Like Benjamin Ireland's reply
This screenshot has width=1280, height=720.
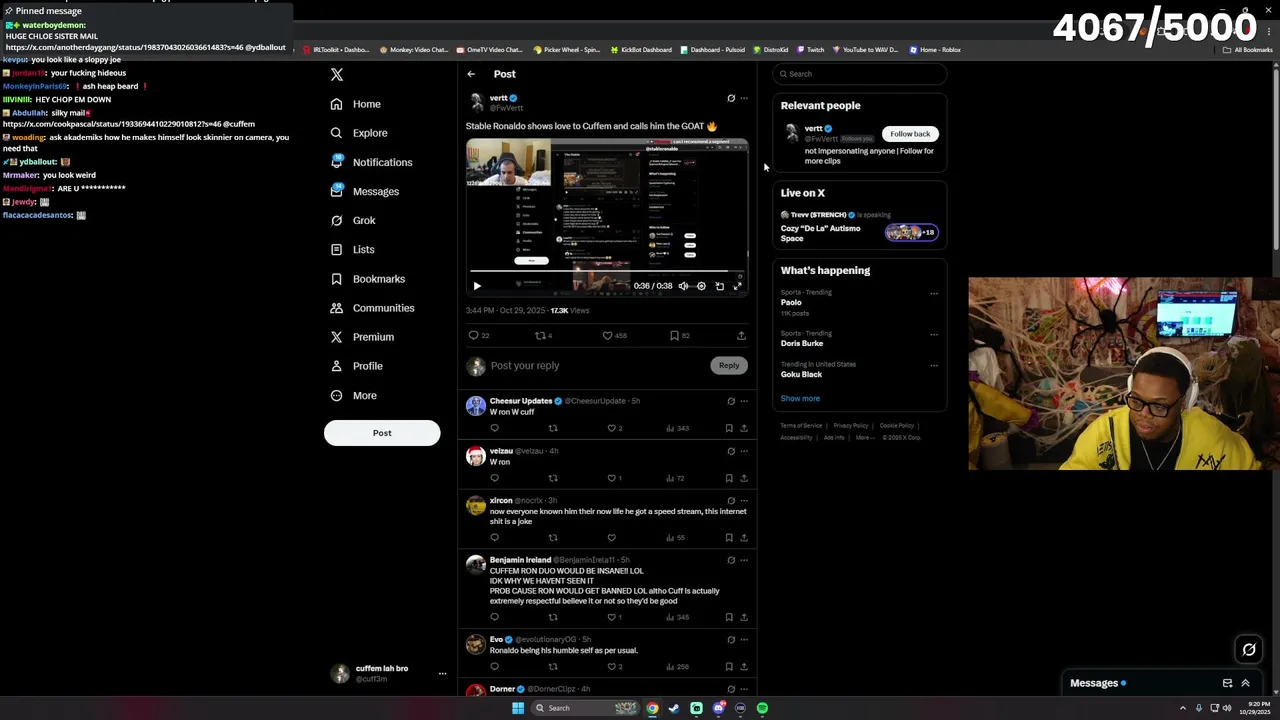(612, 617)
